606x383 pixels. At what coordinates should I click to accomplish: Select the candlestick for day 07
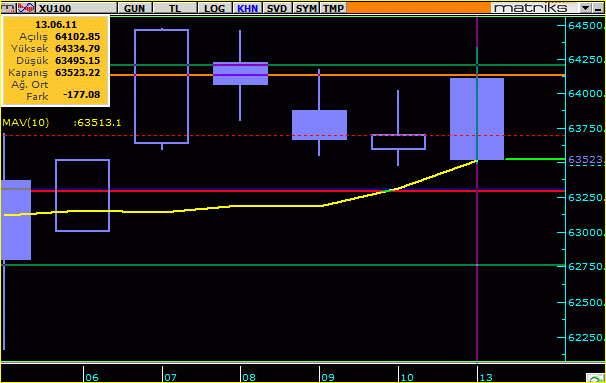pos(162,86)
